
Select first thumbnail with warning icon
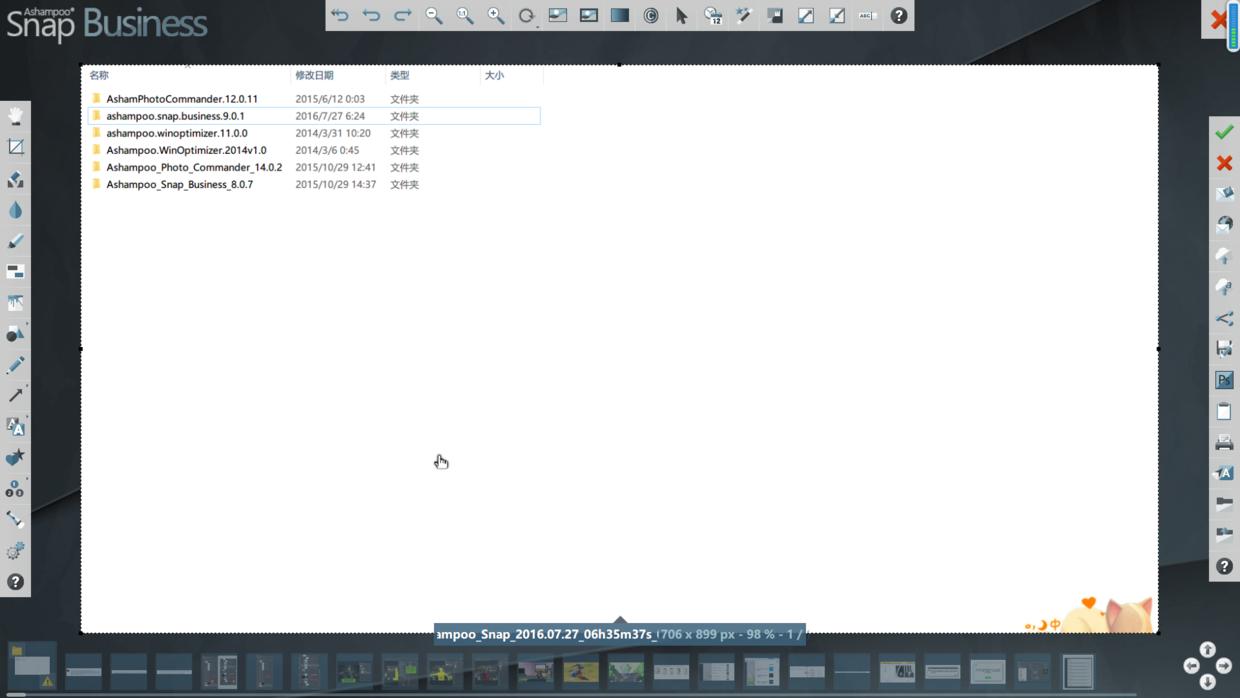pos(32,666)
